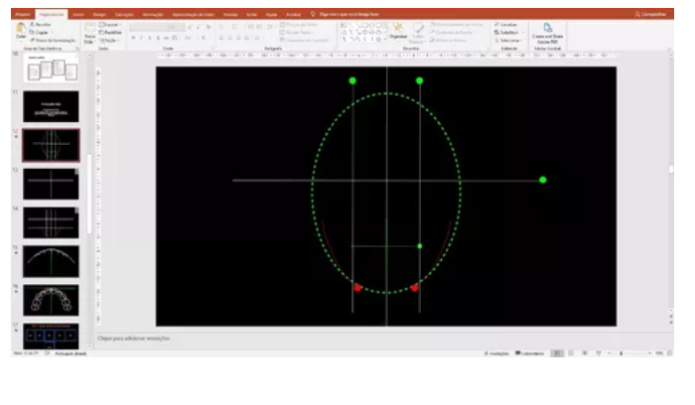The height and width of the screenshot is (405, 695).
Task: Click the Recortar (Cut) icon
Action: tap(44, 23)
